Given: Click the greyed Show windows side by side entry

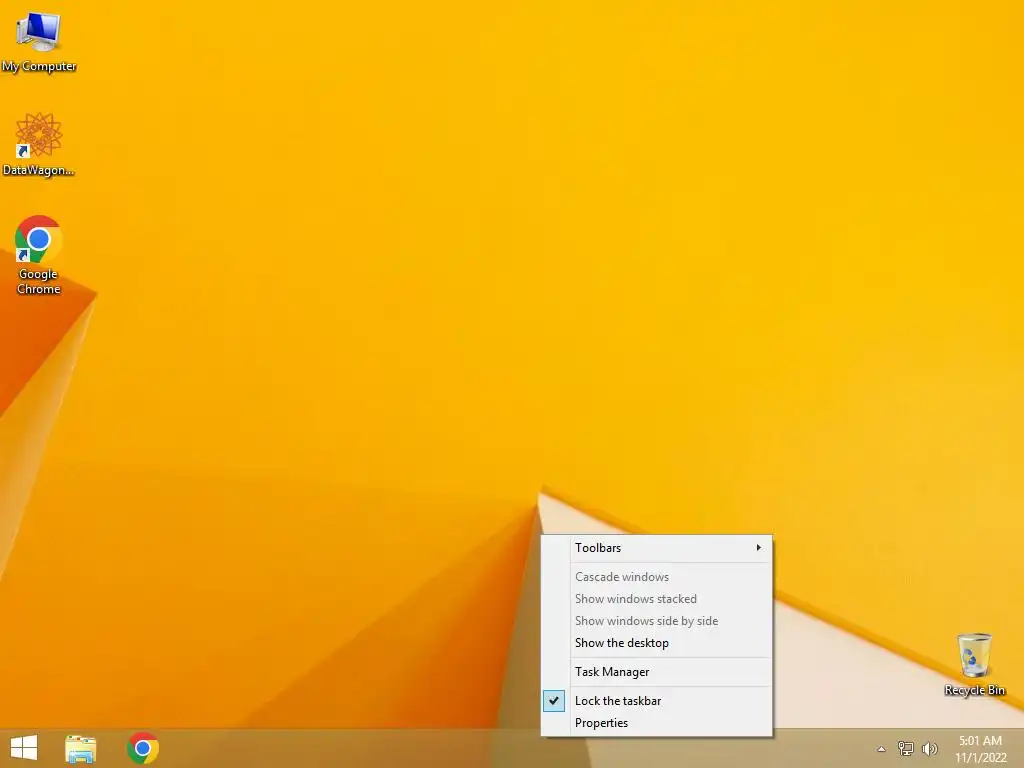Looking at the screenshot, I should [657, 621].
